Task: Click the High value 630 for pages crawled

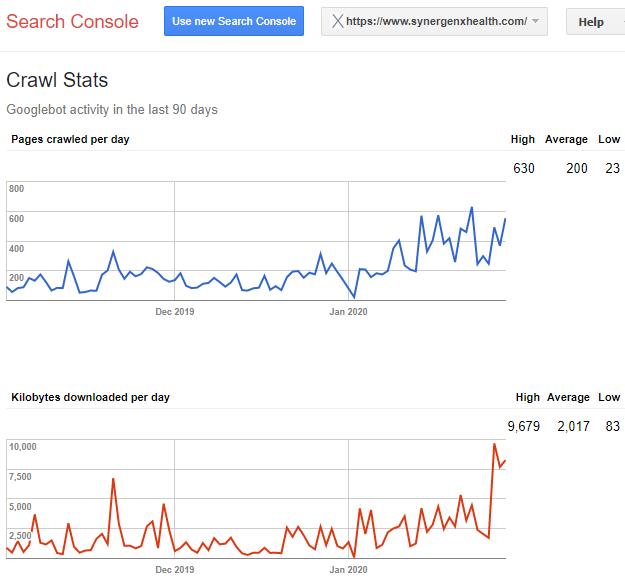Action: tap(523, 168)
